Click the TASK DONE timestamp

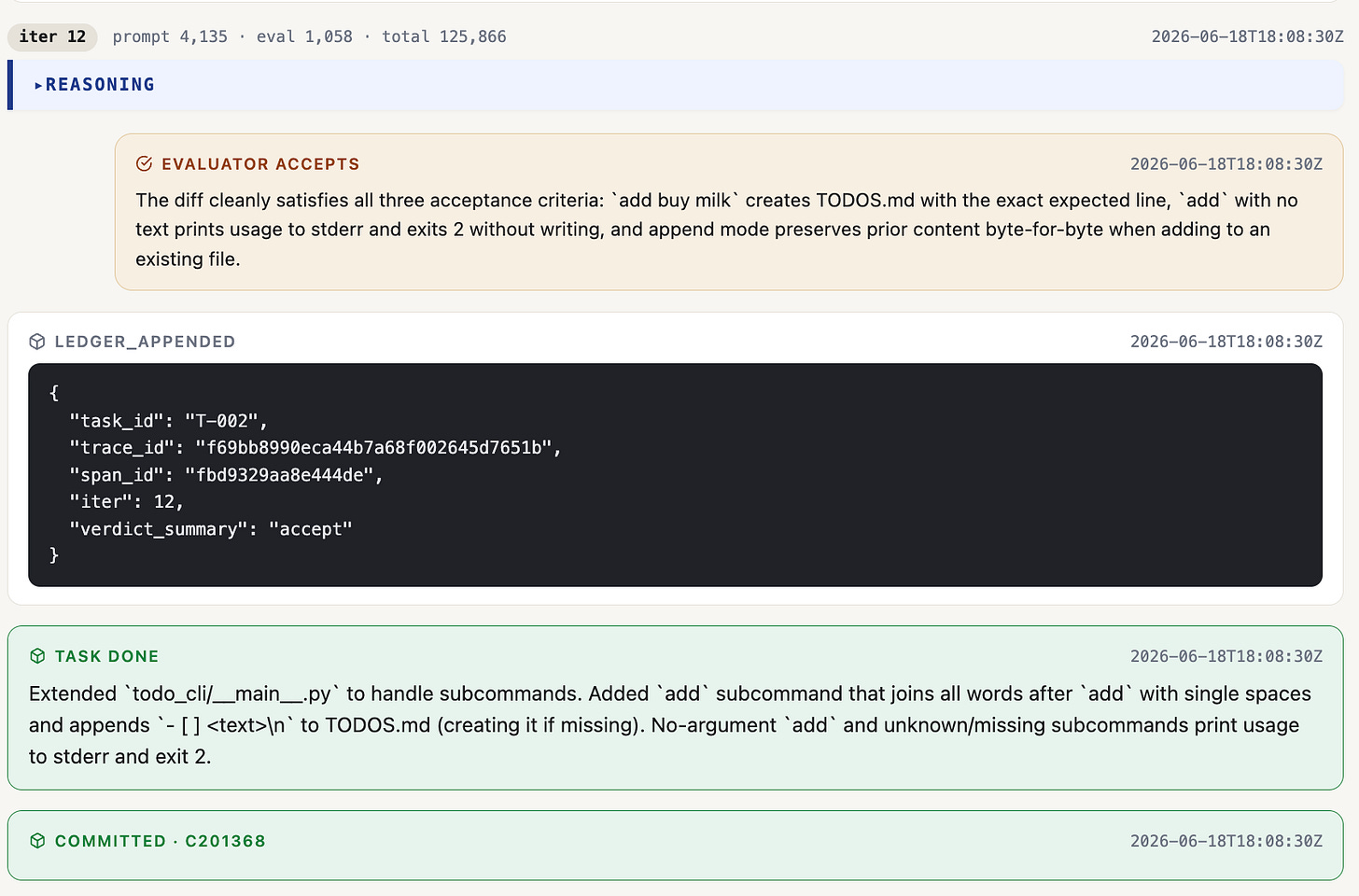coord(1226,656)
